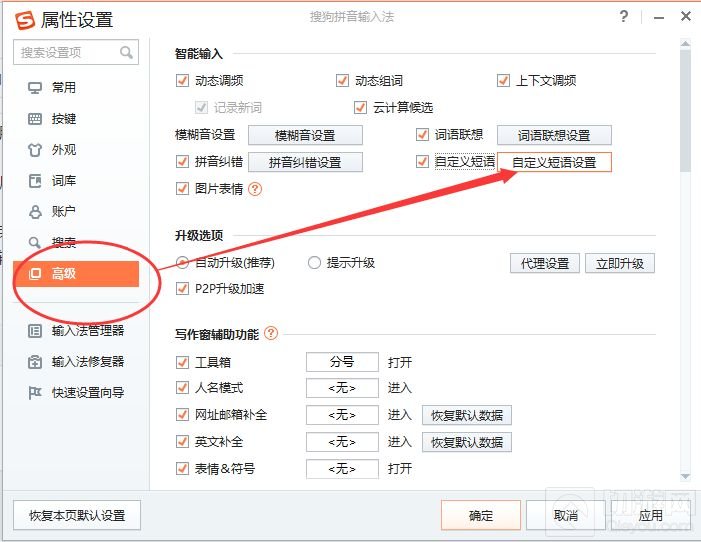Click the search magnifier icon in settings box
The width and height of the screenshot is (701, 542).
[x=127, y=52]
